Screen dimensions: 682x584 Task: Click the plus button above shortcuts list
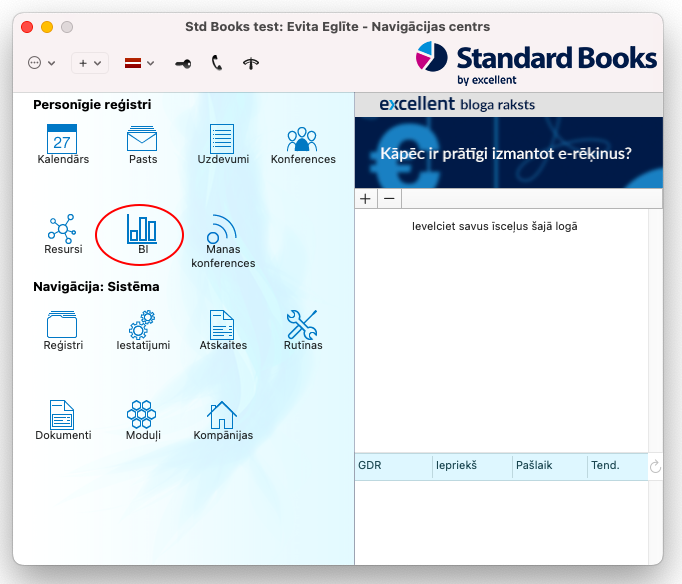tap(366, 199)
